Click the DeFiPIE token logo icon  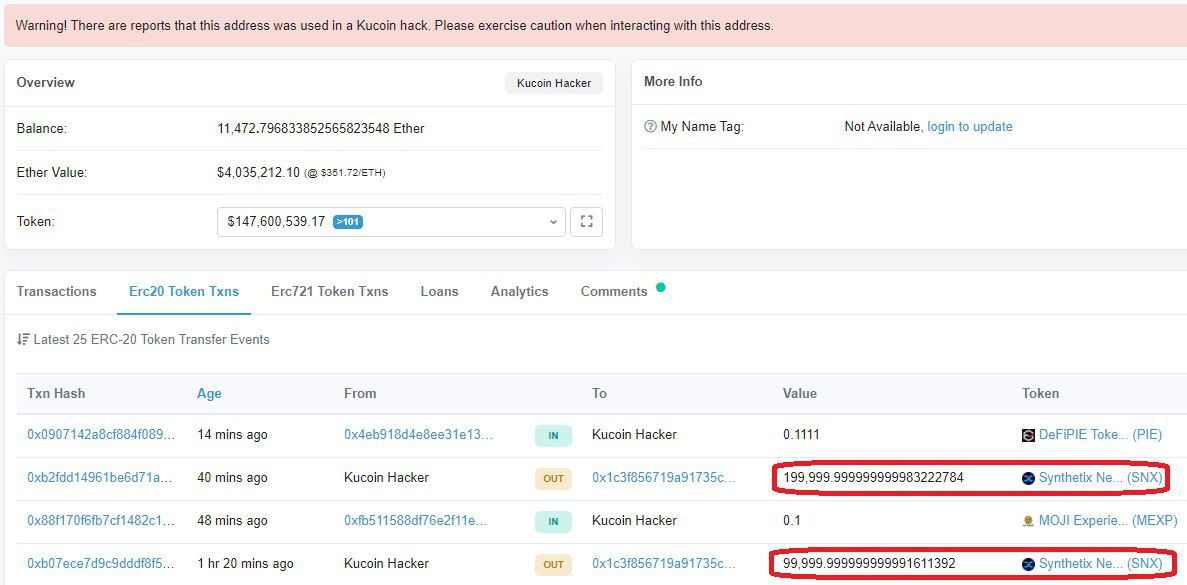pyautogui.click(x=1028, y=435)
